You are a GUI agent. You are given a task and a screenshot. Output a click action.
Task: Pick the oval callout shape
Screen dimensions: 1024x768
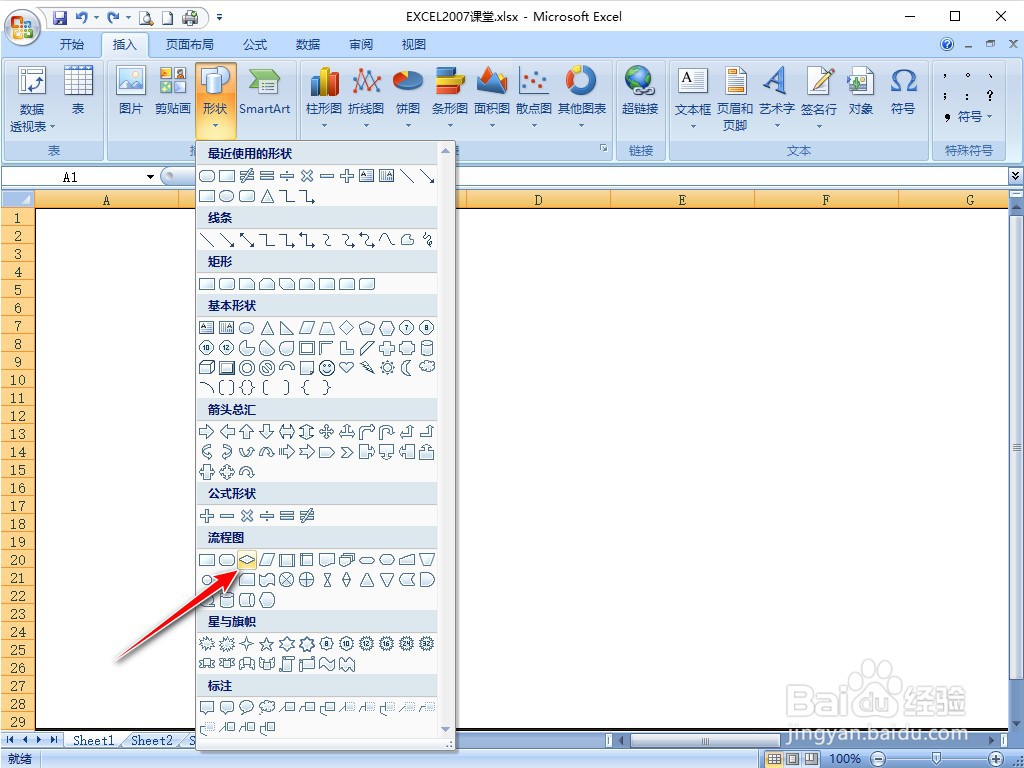tap(247, 707)
